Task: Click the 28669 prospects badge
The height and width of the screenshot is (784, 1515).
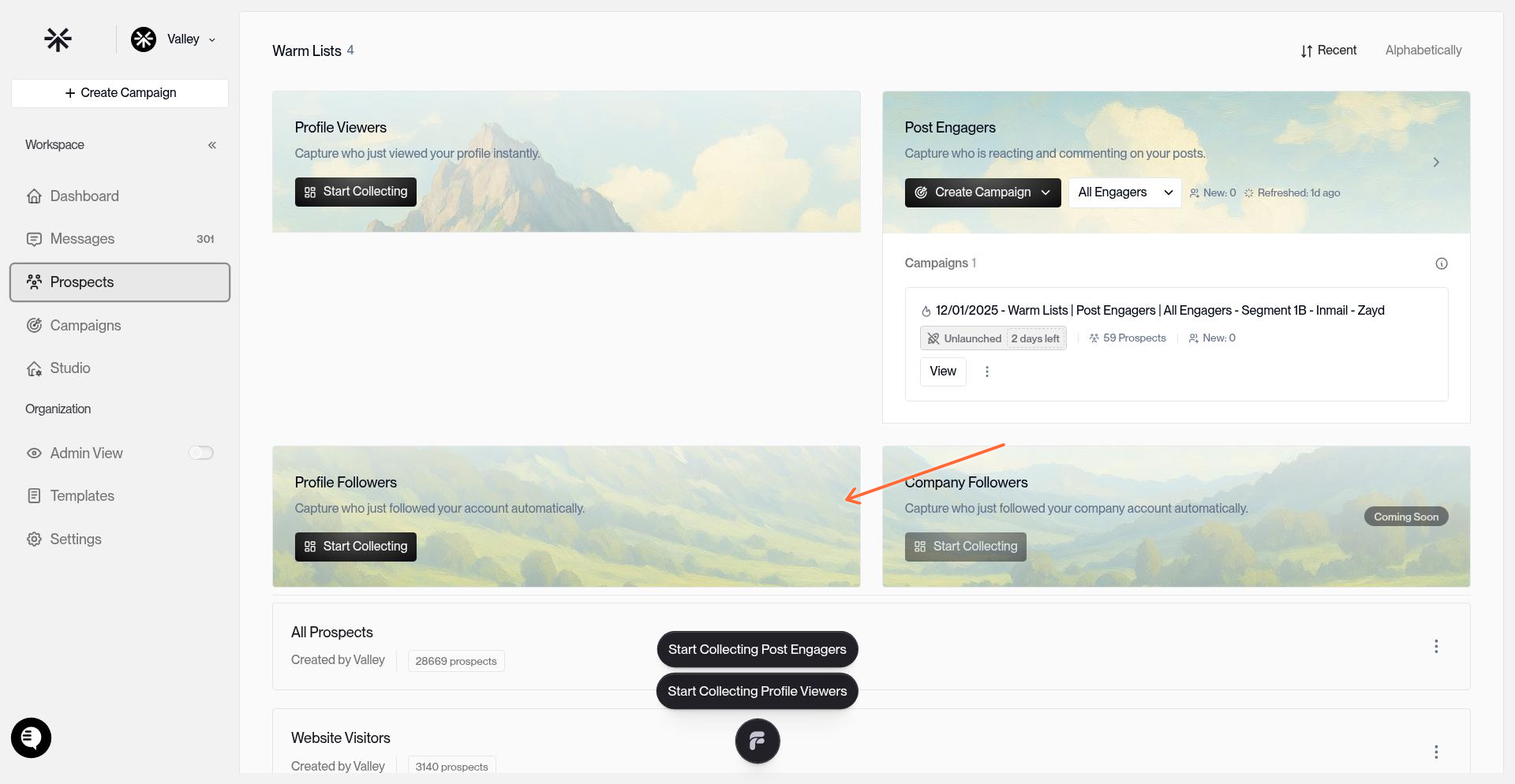Action: (x=456, y=661)
